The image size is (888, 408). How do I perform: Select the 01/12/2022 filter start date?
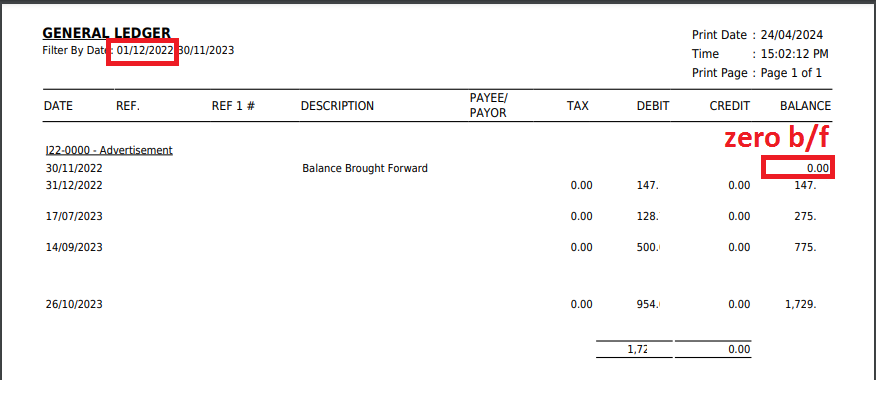pyautogui.click(x=146, y=50)
